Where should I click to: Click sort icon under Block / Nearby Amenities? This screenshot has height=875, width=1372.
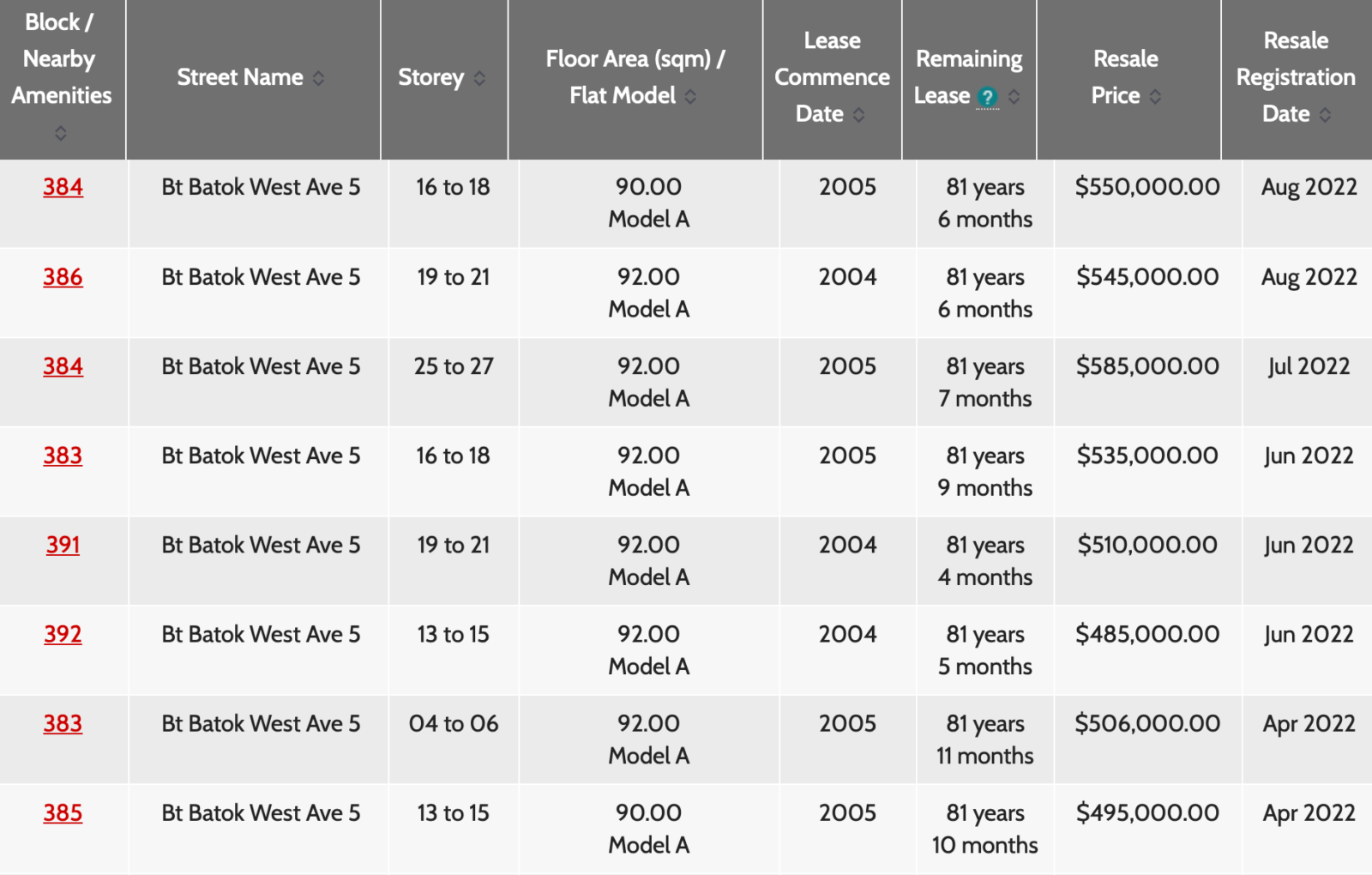click(60, 133)
